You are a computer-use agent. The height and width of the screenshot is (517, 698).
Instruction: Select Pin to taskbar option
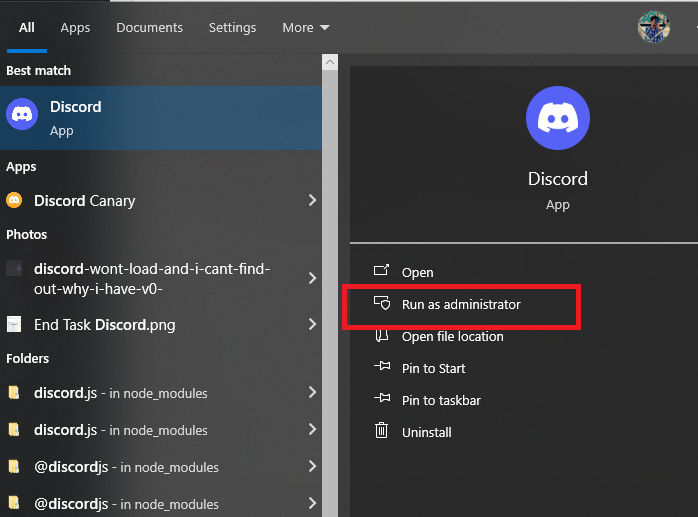pyautogui.click(x=441, y=400)
